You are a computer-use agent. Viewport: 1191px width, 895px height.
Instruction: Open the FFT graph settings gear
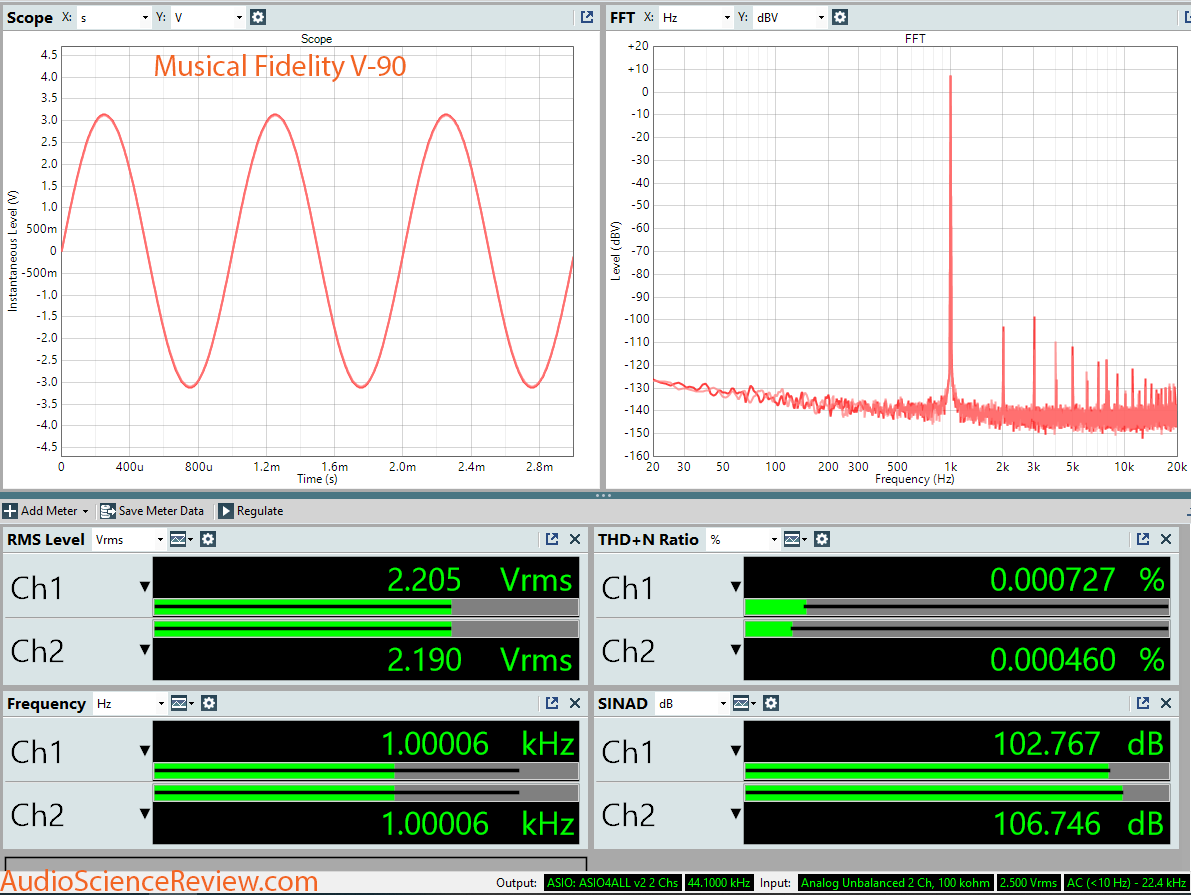click(840, 17)
